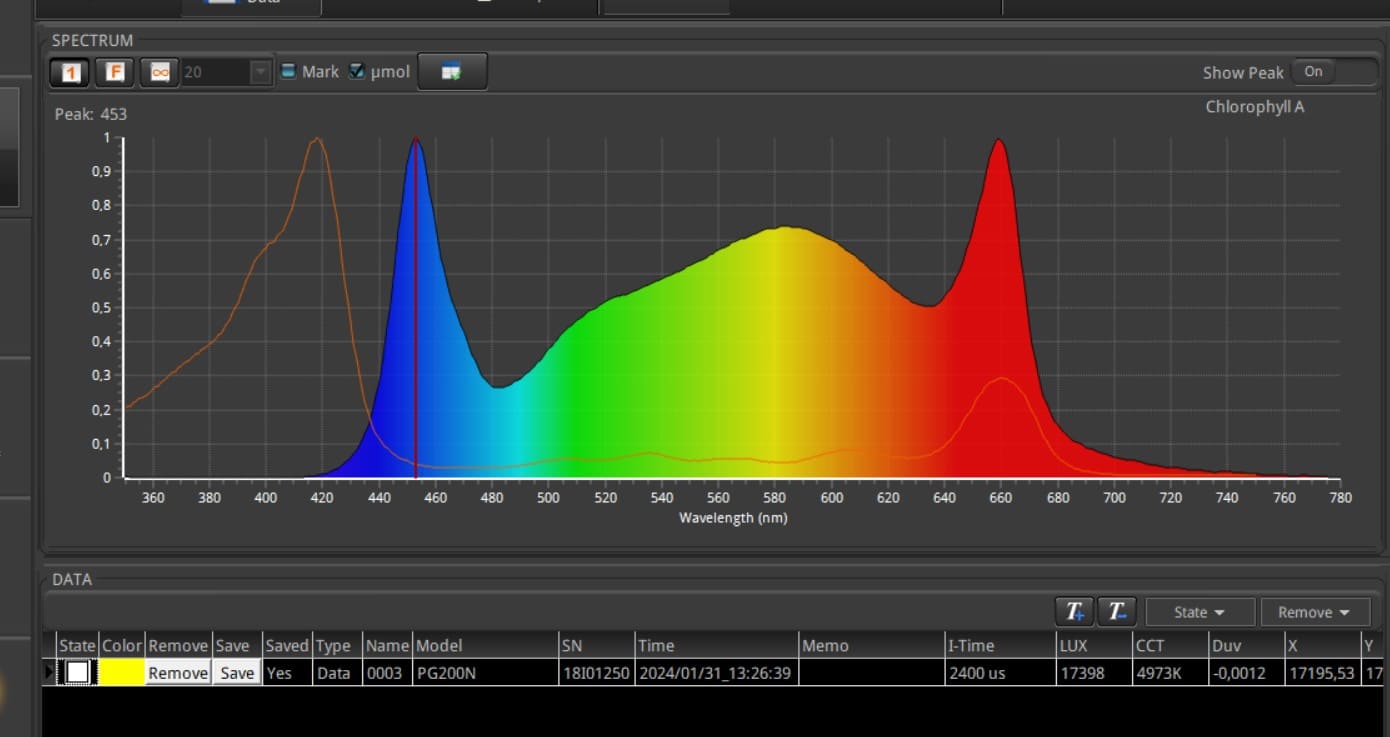
Task: Decrease text size with the T- icon
Action: [x=1117, y=612]
